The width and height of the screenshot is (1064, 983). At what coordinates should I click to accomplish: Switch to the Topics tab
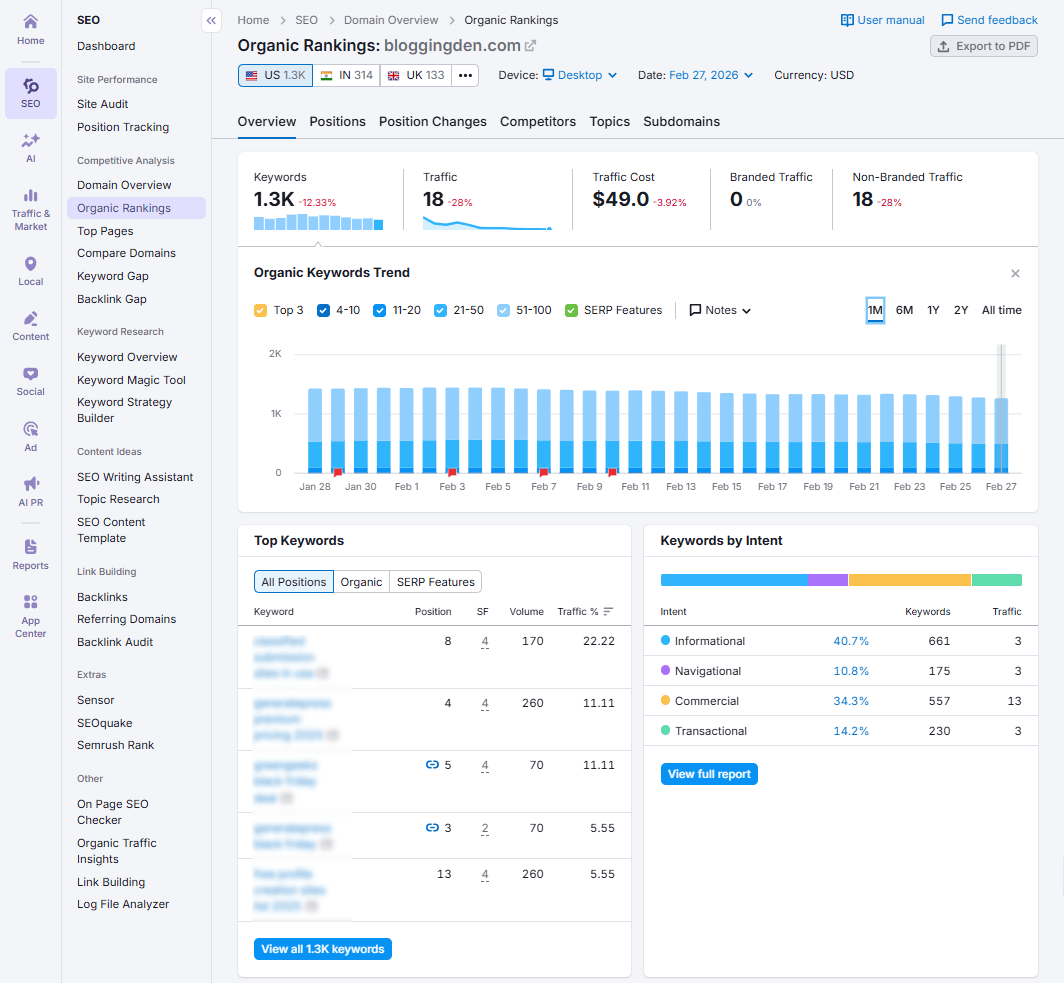pos(609,121)
